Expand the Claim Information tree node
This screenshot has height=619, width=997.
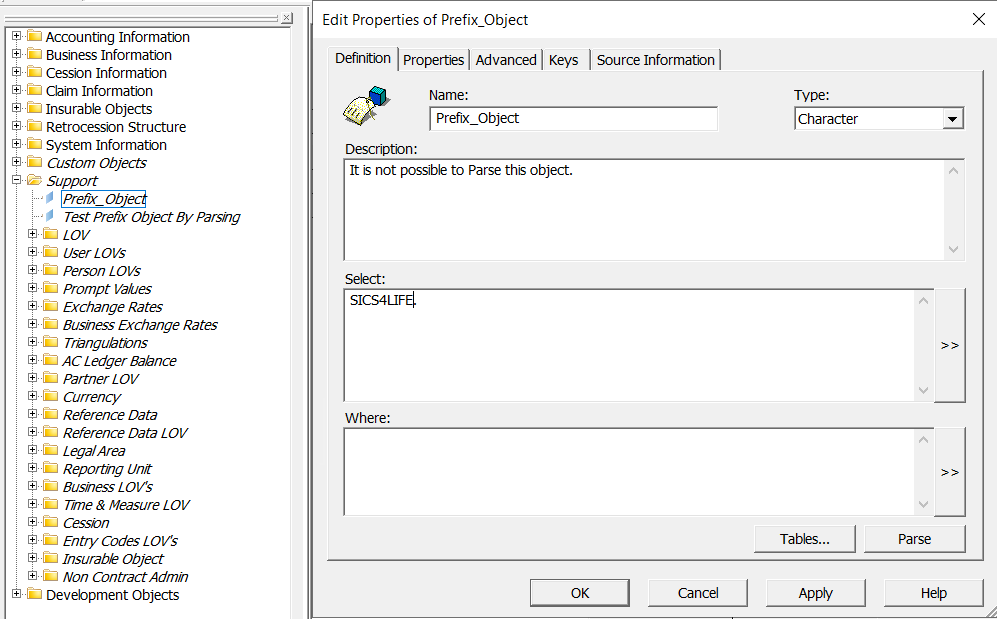[17, 91]
